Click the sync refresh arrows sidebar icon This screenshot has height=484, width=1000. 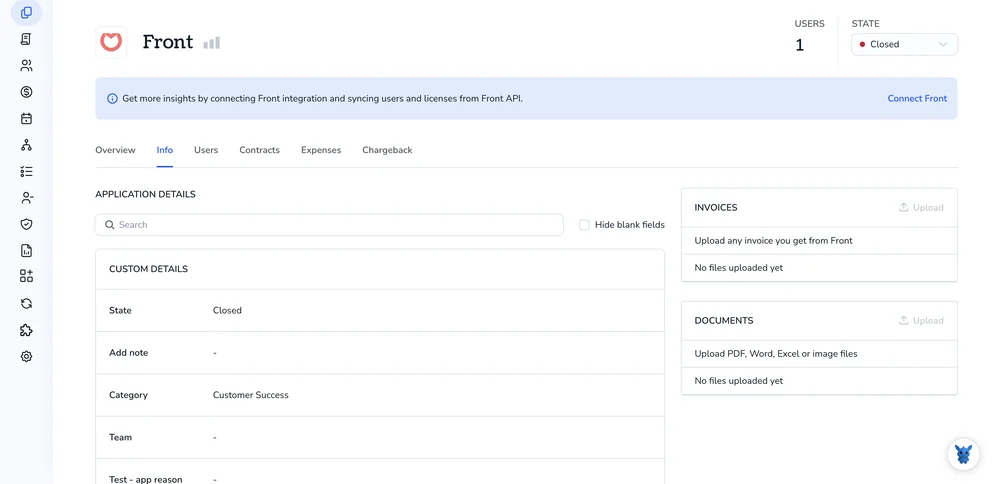[26, 304]
